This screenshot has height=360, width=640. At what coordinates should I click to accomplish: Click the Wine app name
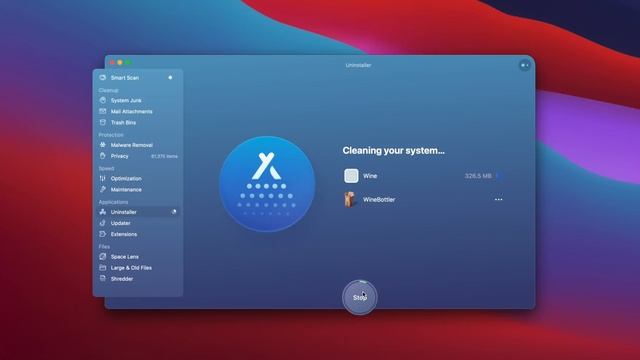[370, 176]
